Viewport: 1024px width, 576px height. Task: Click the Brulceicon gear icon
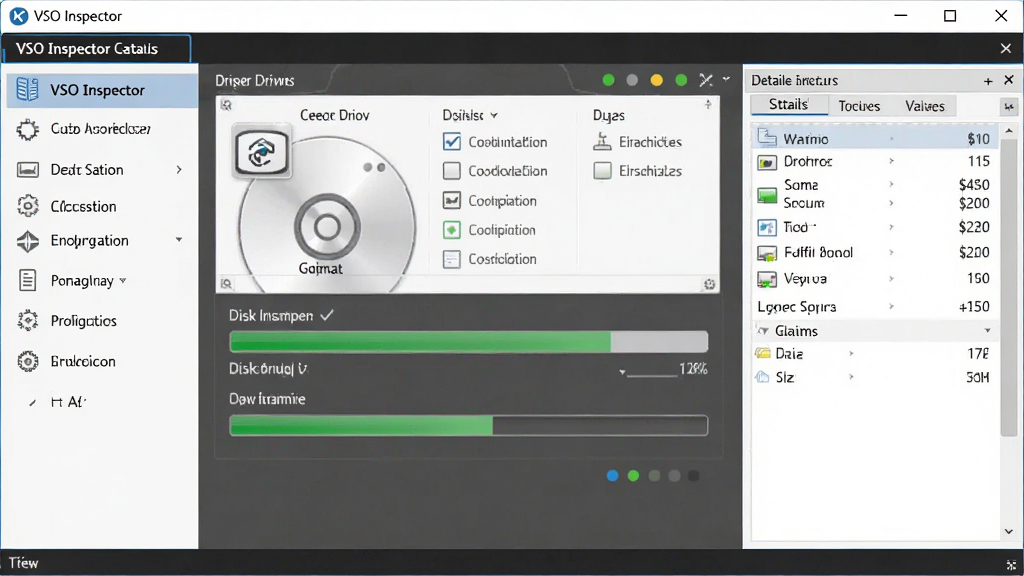(27, 361)
